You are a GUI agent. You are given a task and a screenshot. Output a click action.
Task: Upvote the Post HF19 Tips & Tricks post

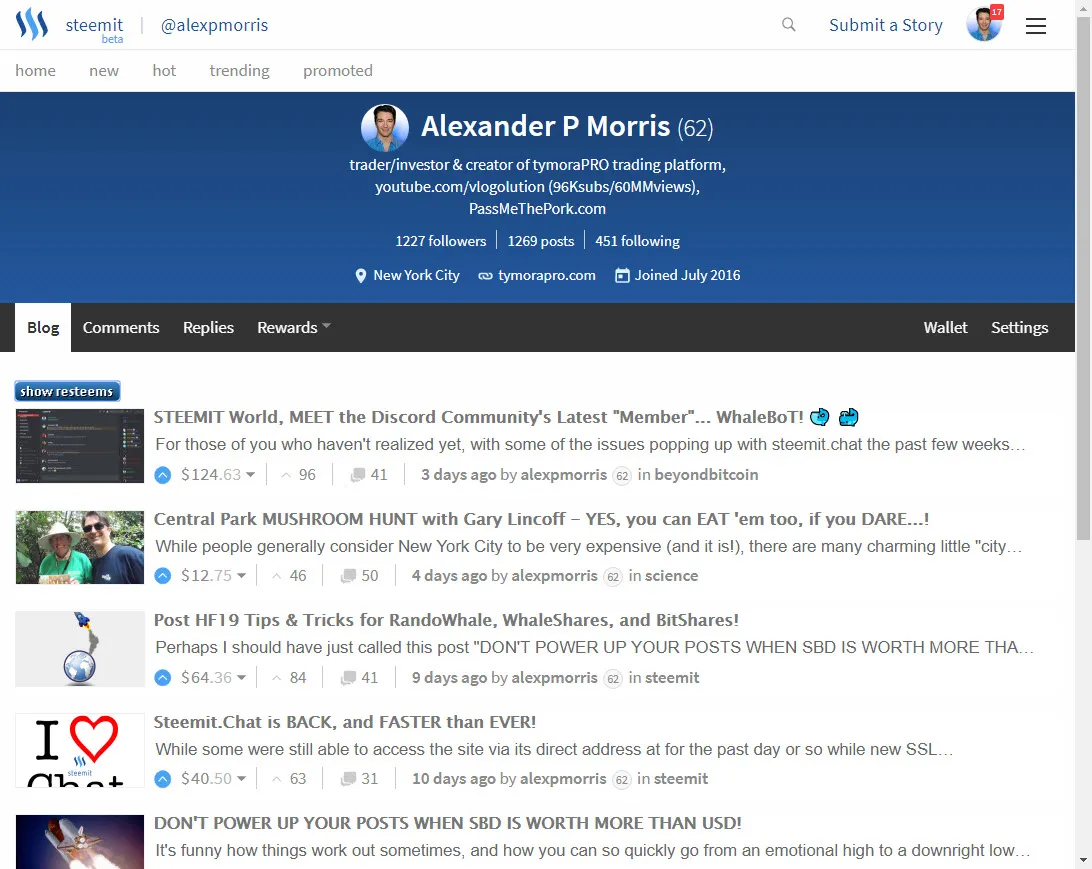pyautogui.click(x=162, y=678)
